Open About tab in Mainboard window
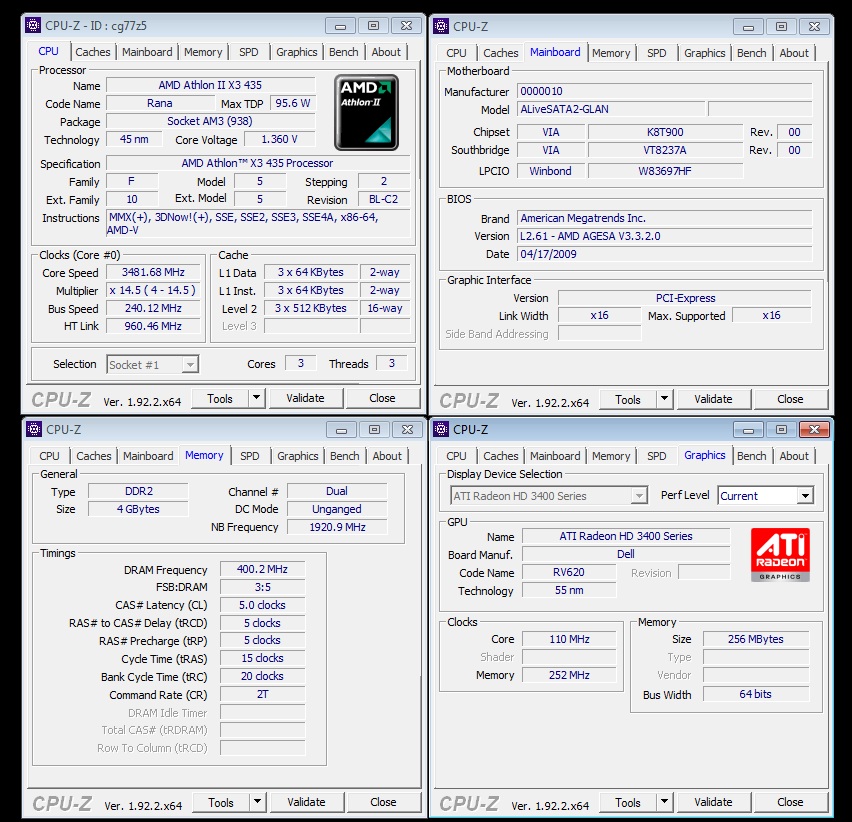Viewport: 852px width, 822px height. pos(794,53)
